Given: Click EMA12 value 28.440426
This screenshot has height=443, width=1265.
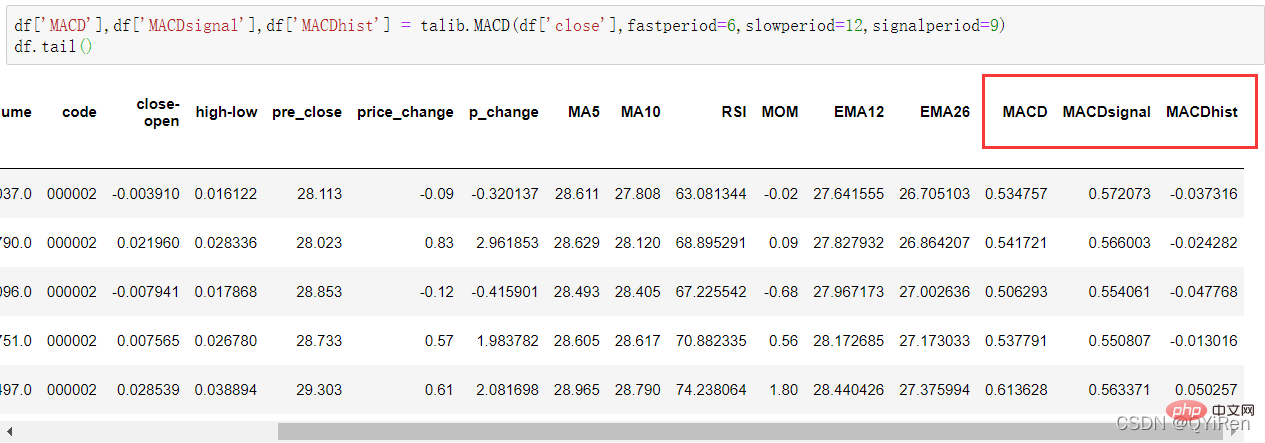Looking at the screenshot, I should point(849,390).
